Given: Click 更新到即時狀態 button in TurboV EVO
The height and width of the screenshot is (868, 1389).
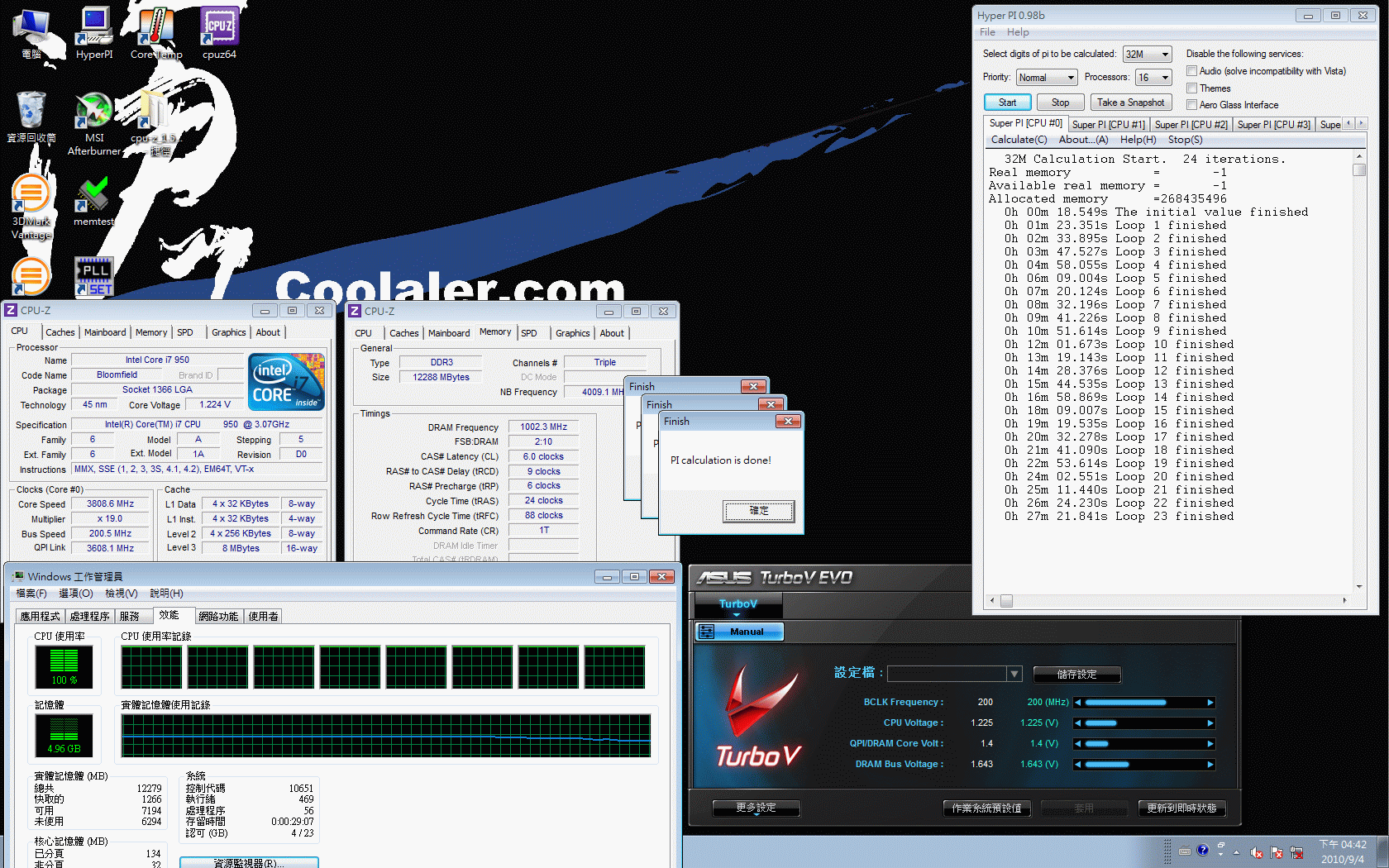Looking at the screenshot, I should (x=1181, y=808).
